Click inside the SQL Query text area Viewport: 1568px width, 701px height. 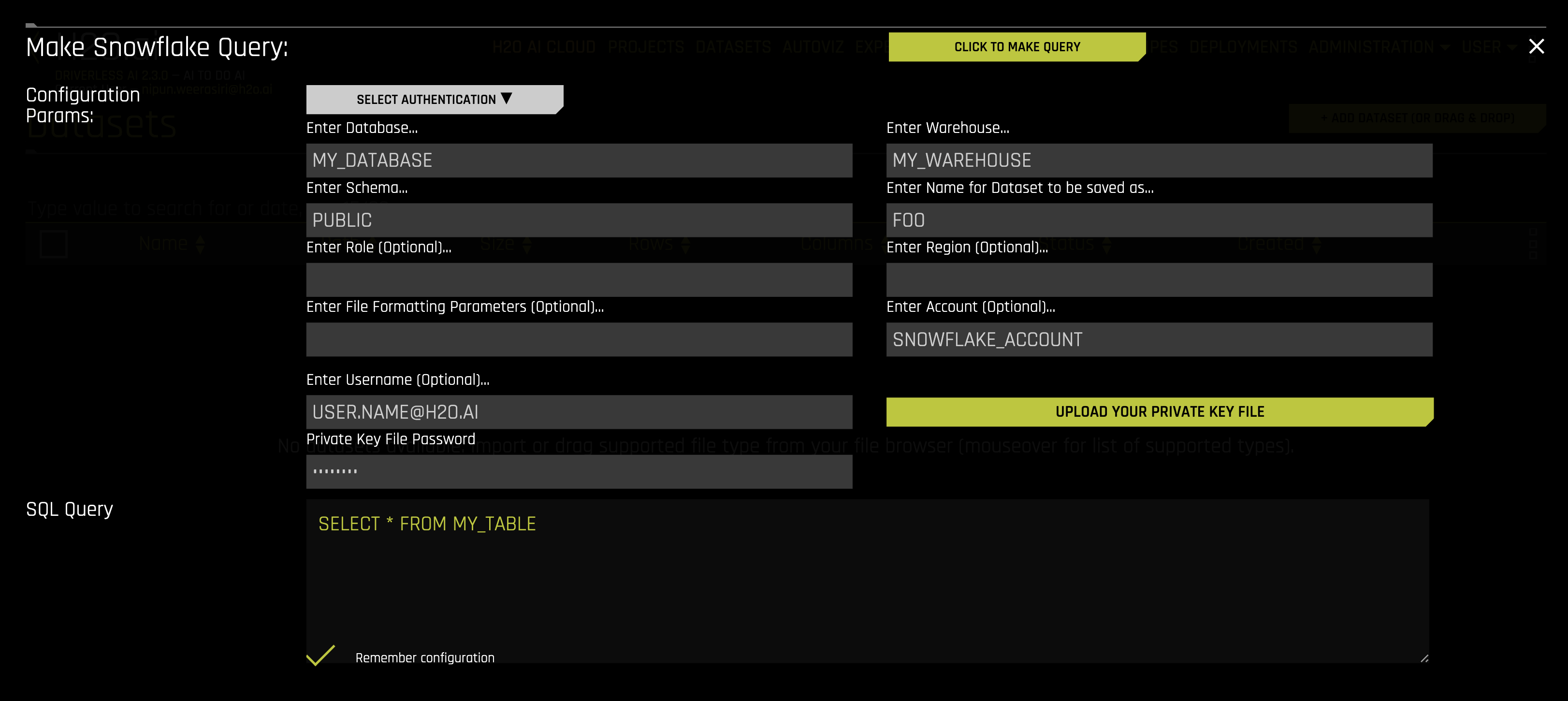(x=867, y=584)
